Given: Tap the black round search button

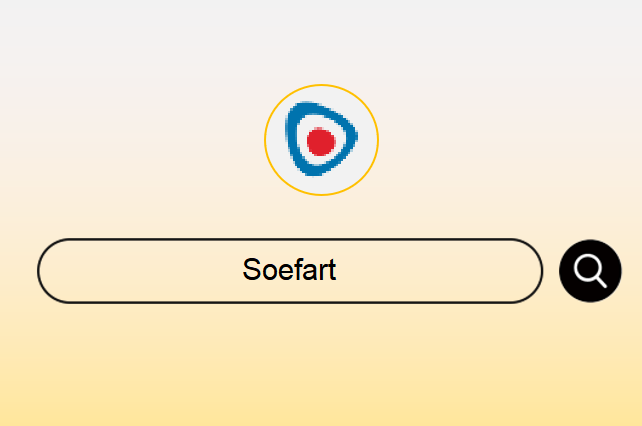Looking at the screenshot, I should 590,271.
